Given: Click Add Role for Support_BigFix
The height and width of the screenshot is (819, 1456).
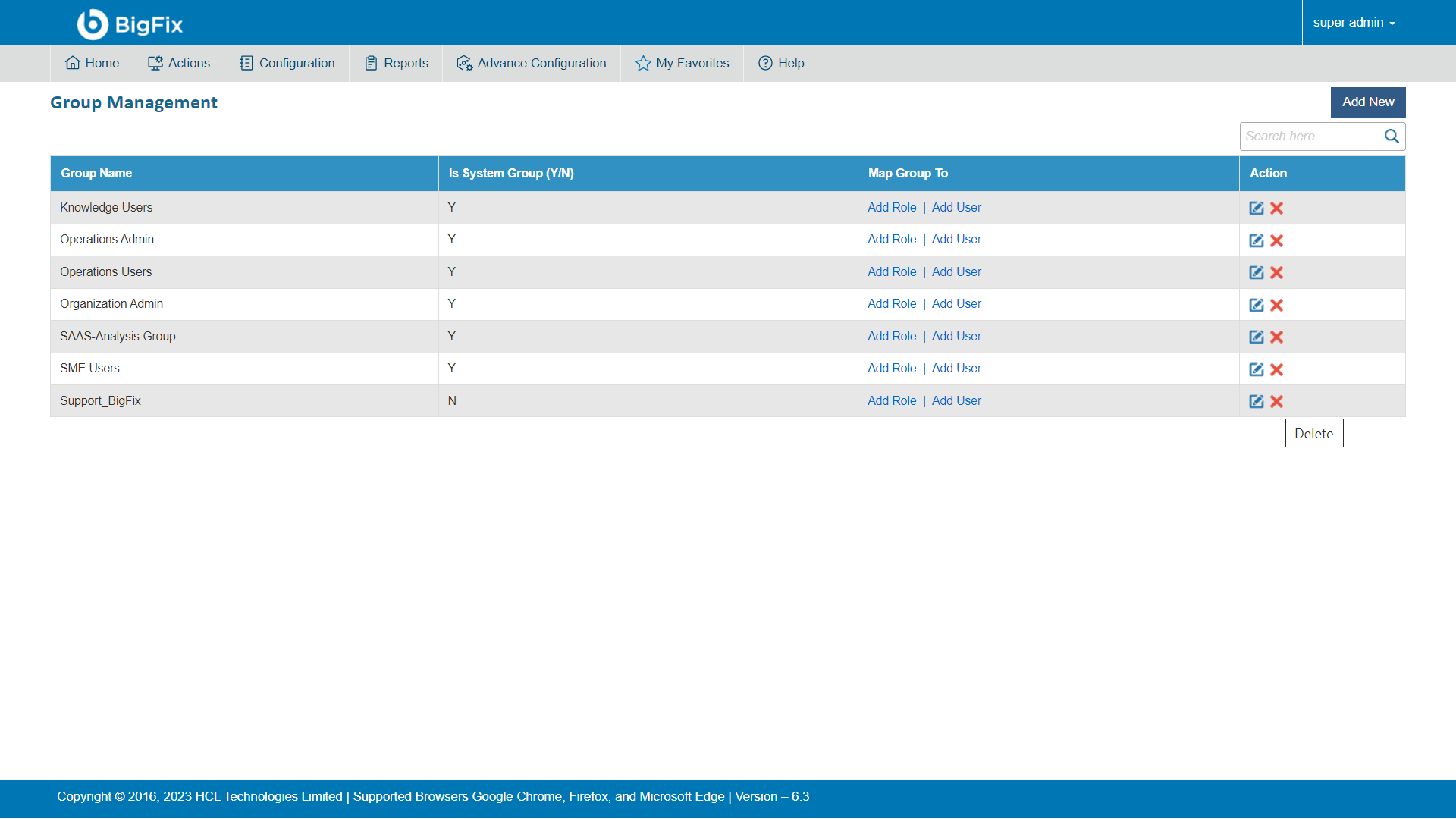Looking at the screenshot, I should click(892, 400).
